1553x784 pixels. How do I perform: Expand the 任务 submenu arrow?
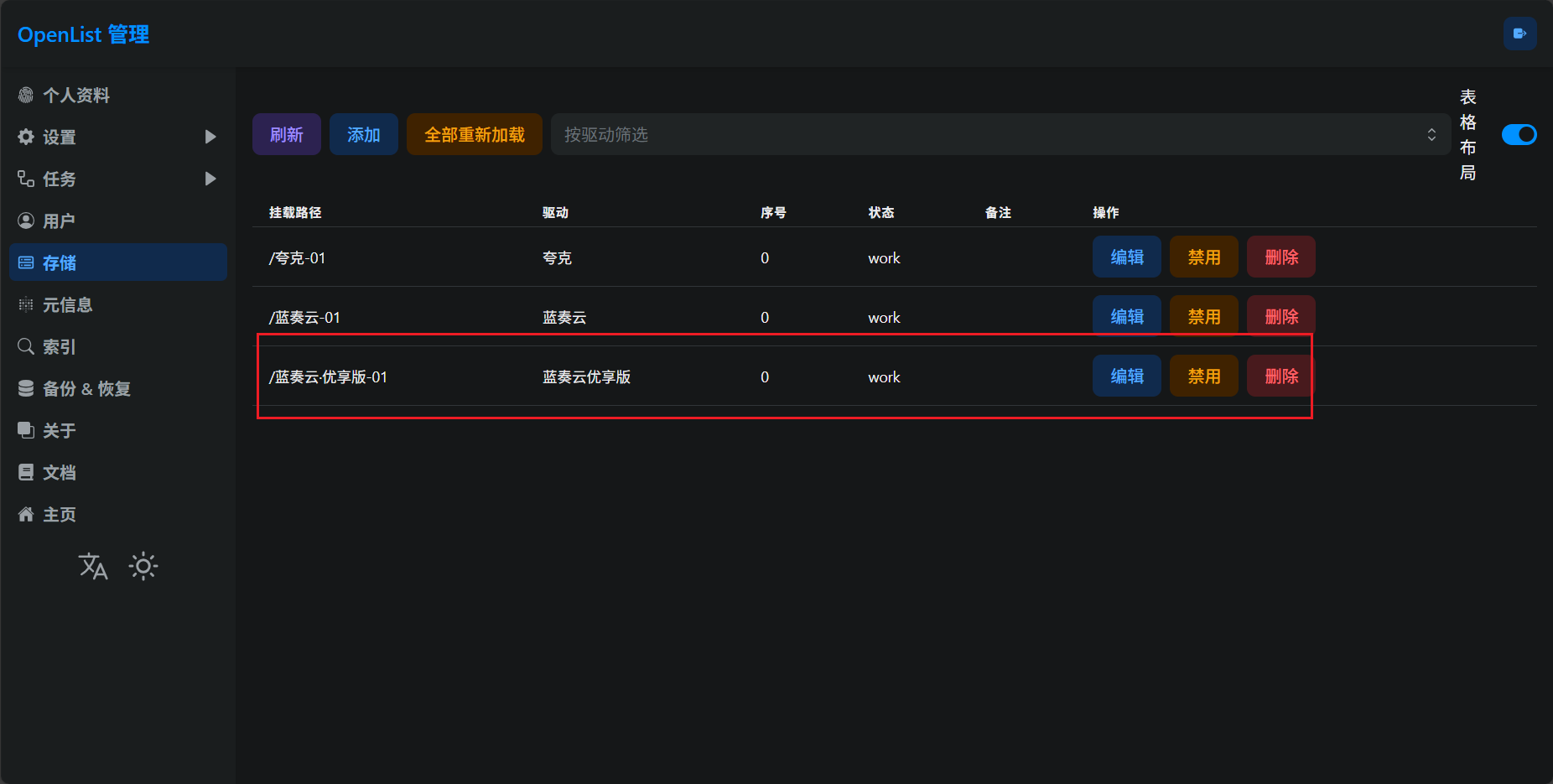(x=210, y=179)
